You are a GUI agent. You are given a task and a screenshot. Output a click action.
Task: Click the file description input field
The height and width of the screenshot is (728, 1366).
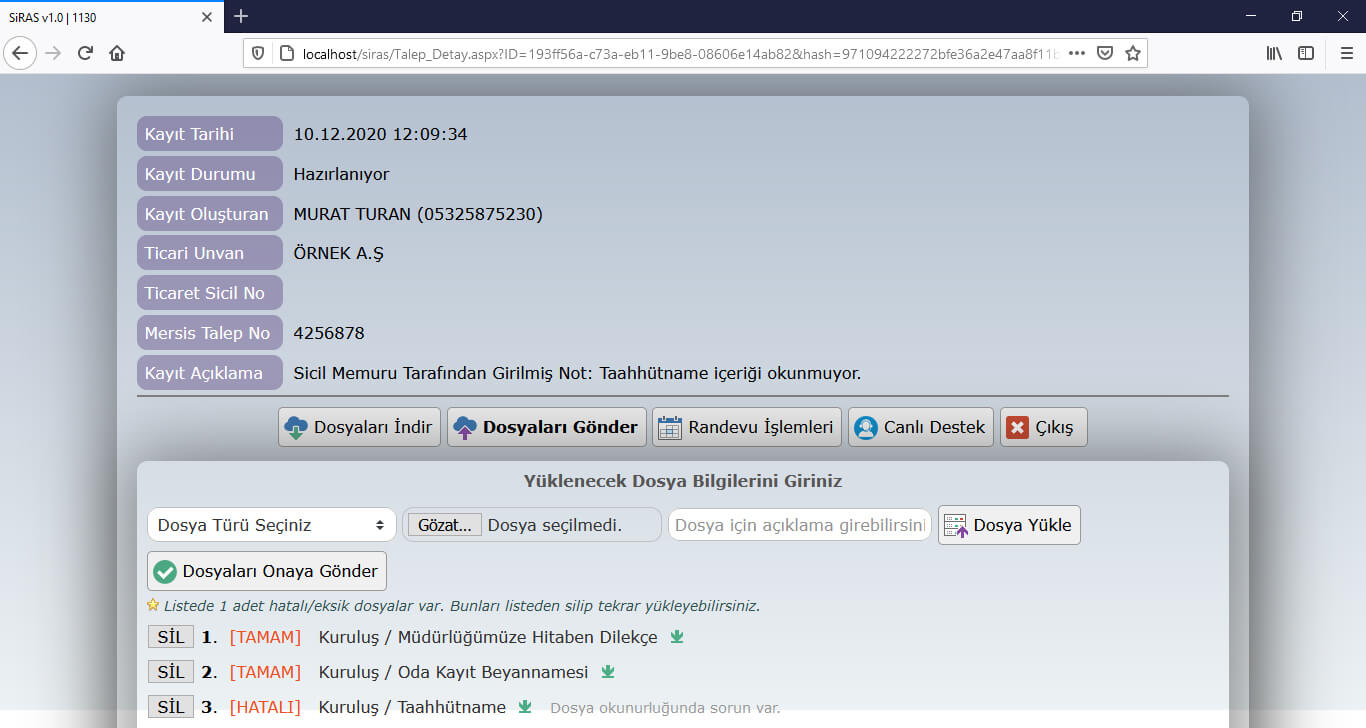[799, 525]
